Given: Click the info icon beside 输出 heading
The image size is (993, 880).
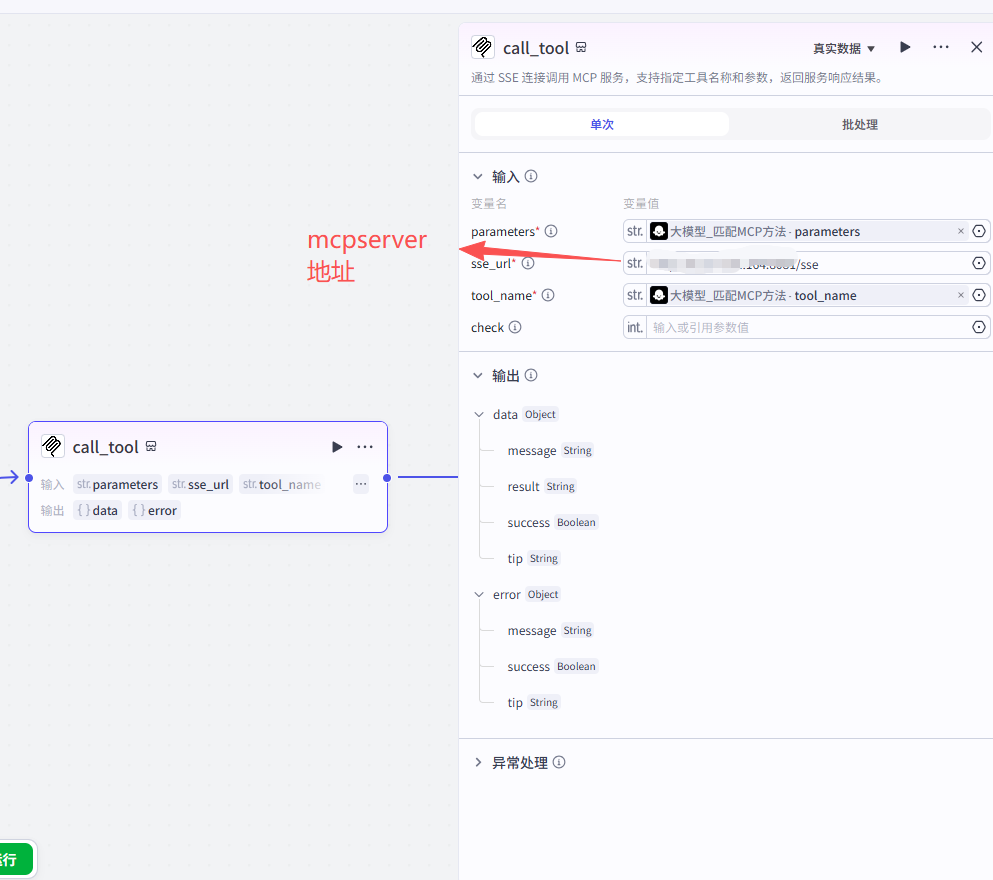Looking at the screenshot, I should pyautogui.click(x=531, y=375).
